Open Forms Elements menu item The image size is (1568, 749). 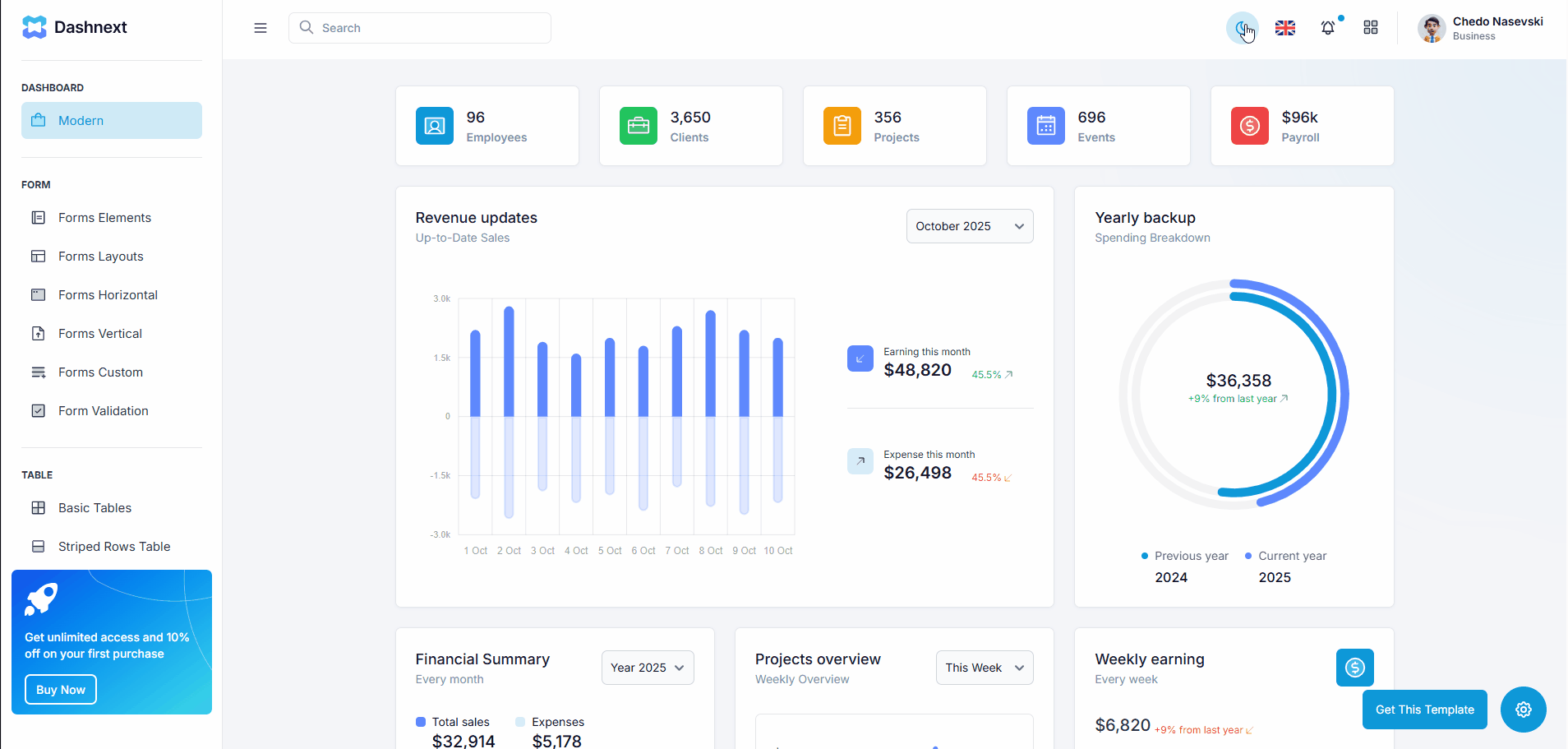112,218
